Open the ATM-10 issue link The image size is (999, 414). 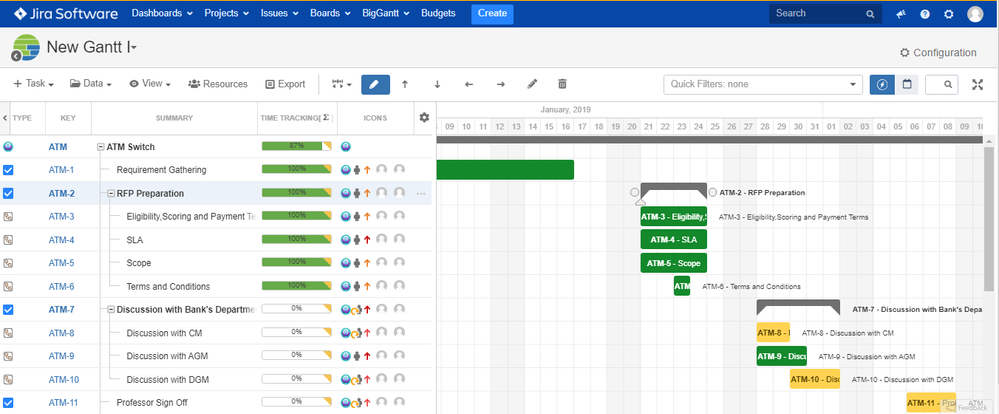coord(64,380)
